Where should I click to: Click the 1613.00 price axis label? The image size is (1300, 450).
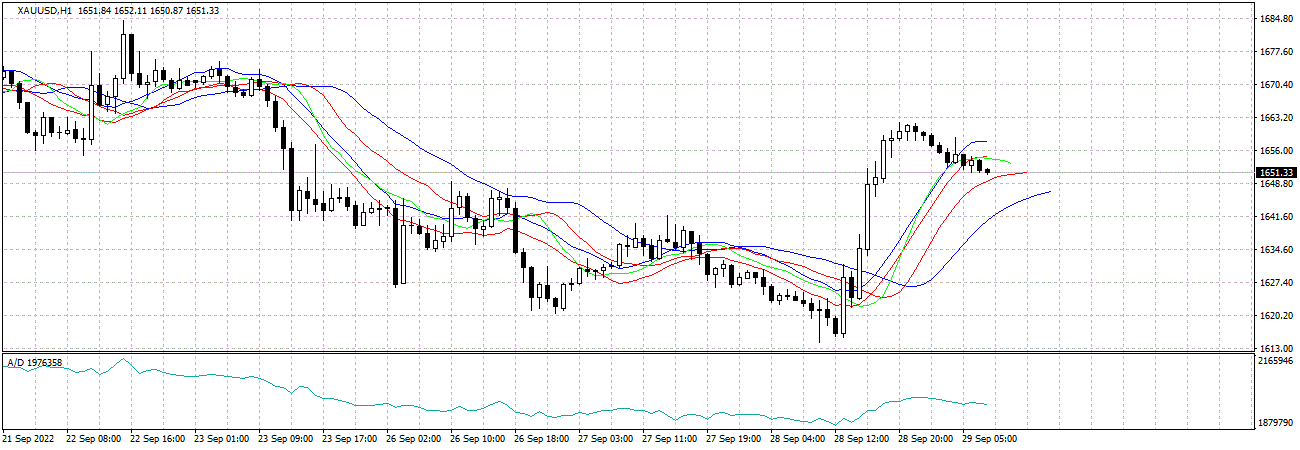(x=1276, y=348)
